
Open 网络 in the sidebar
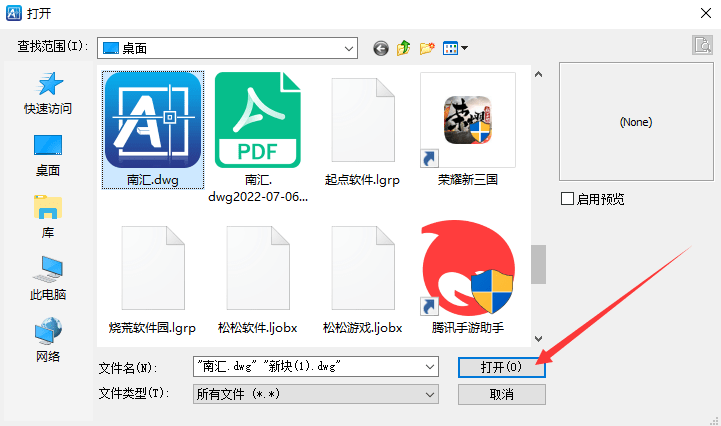48,340
